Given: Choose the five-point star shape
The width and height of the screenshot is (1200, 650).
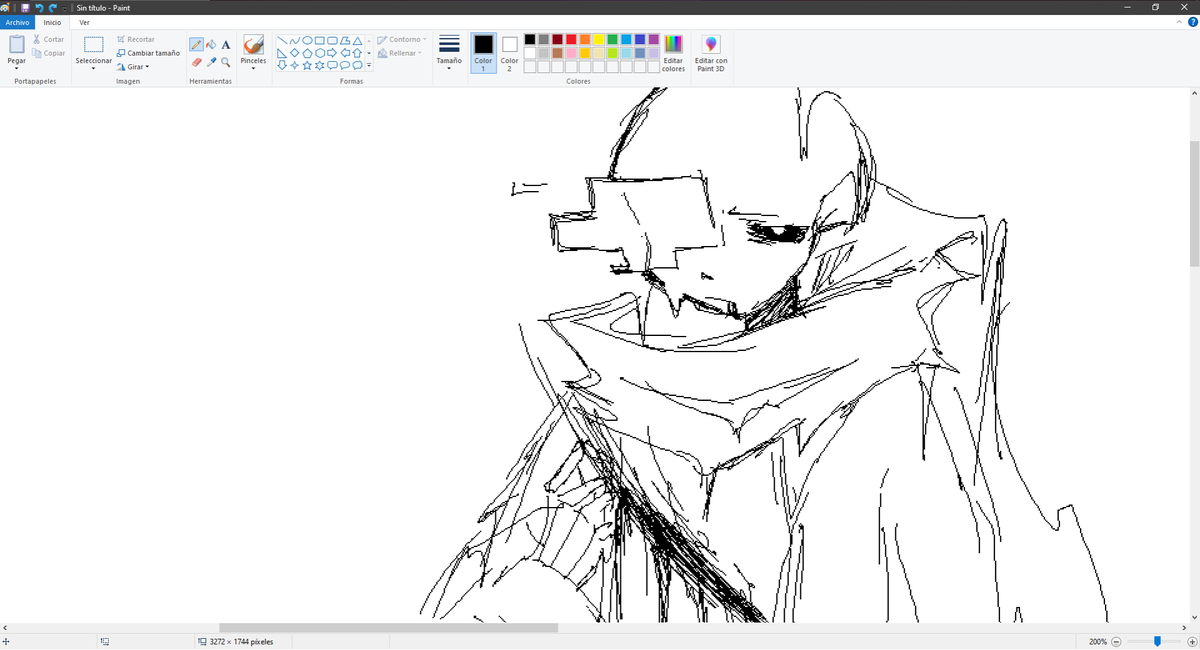Looking at the screenshot, I should (x=307, y=66).
